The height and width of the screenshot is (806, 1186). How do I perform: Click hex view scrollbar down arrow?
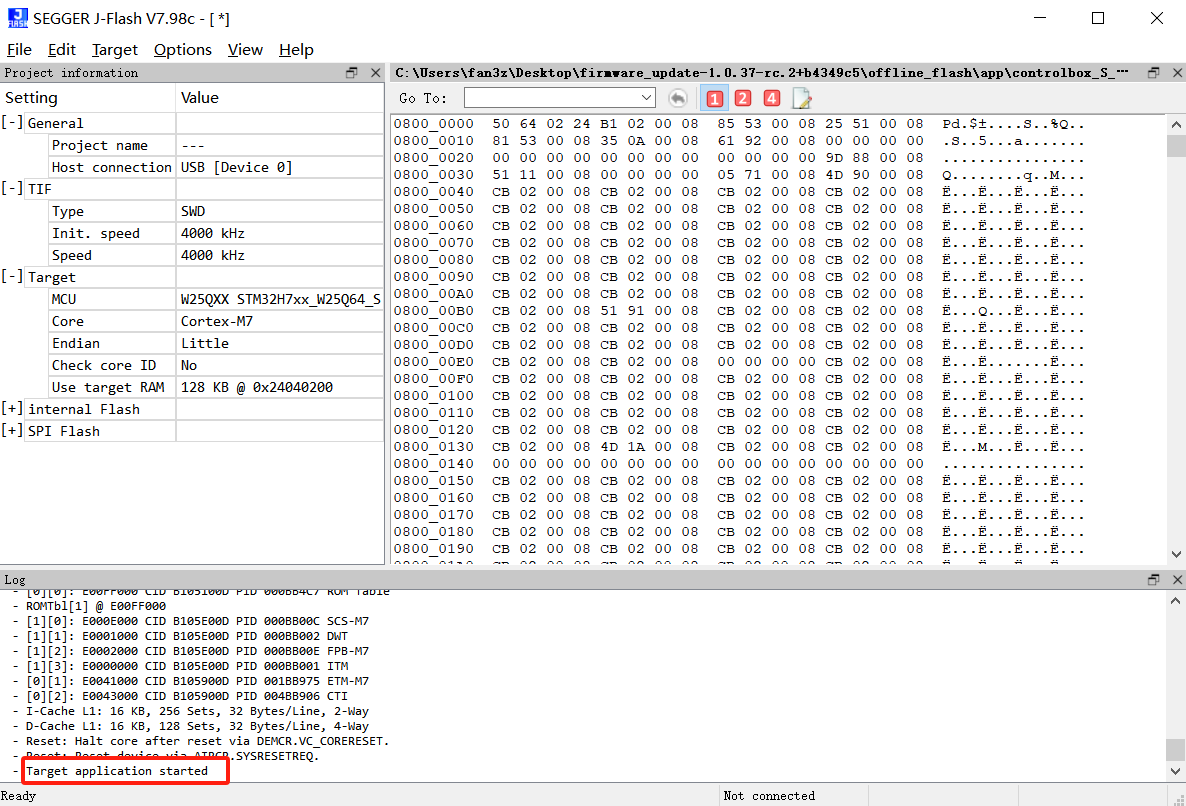point(1175,554)
